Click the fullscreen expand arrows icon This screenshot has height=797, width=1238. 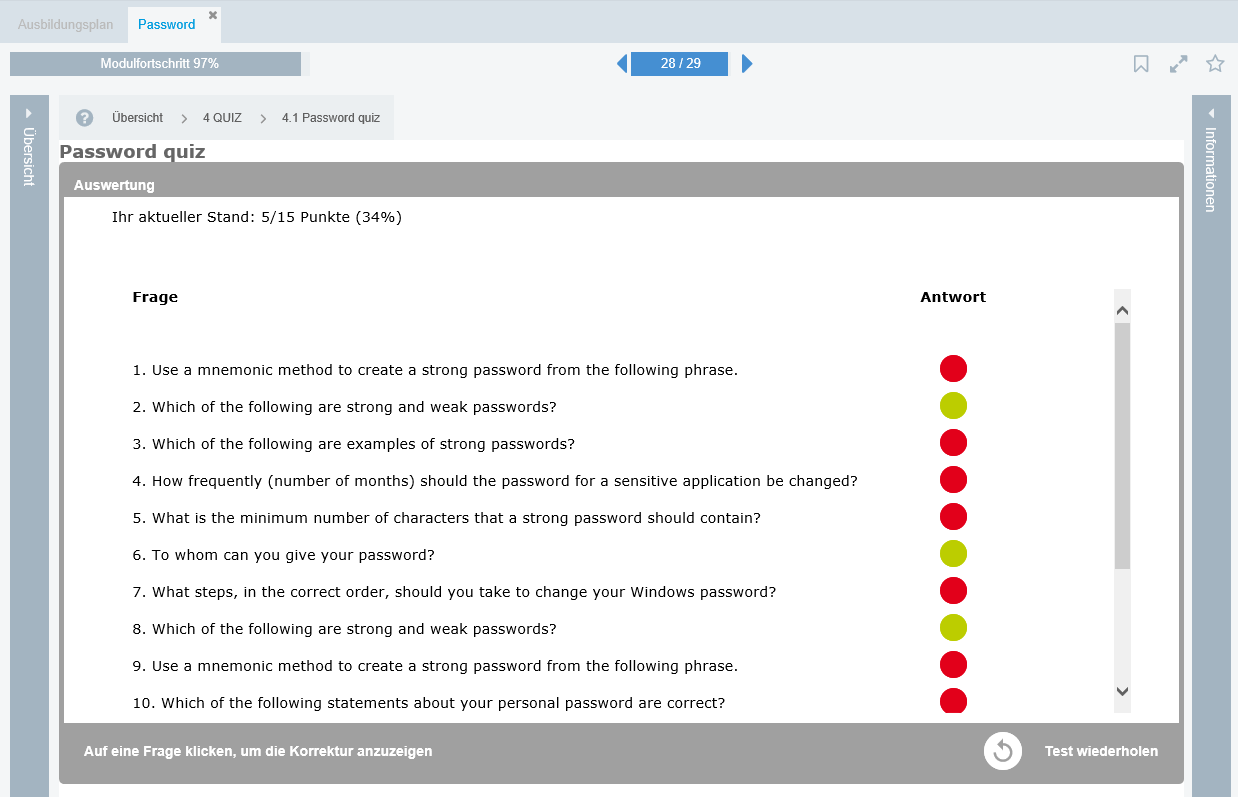(x=1179, y=64)
